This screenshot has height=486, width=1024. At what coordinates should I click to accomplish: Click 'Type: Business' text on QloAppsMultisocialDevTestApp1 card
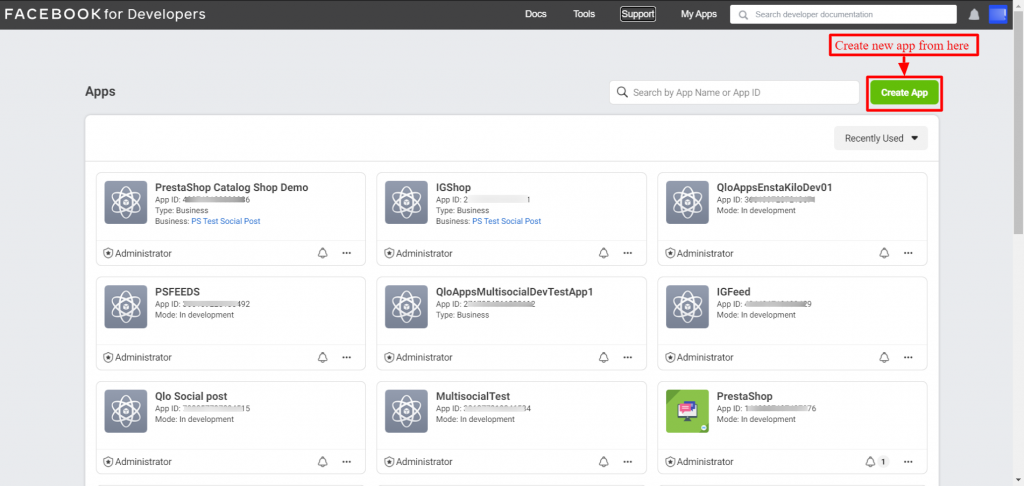(462, 315)
